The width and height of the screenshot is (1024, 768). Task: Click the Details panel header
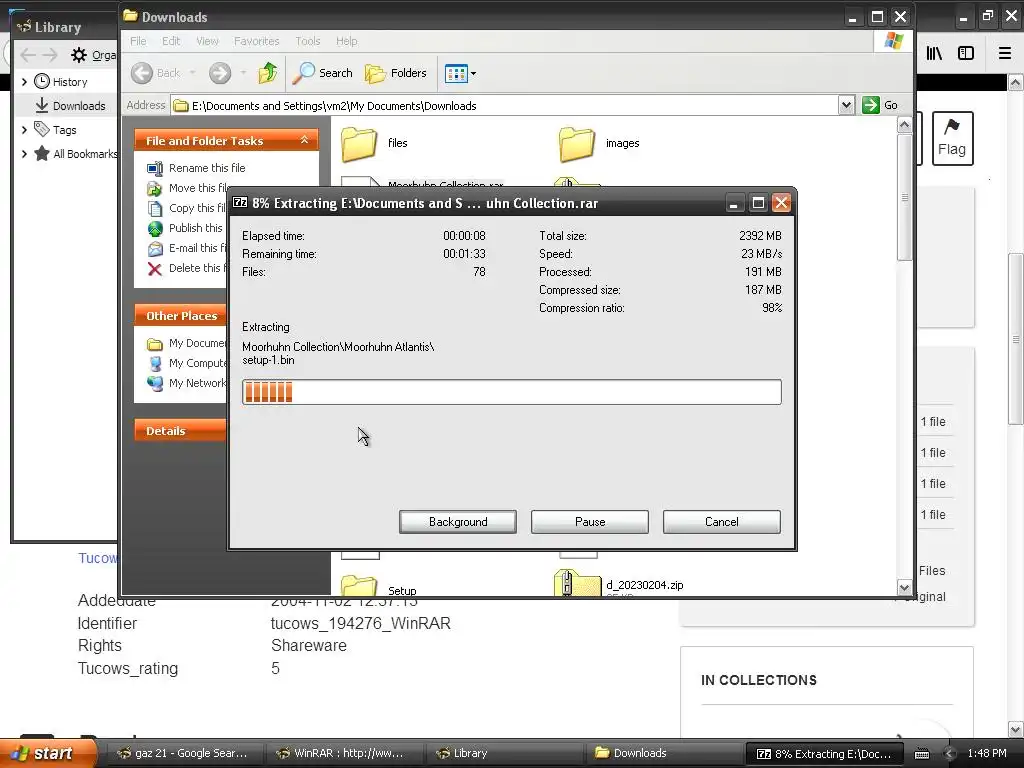(x=181, y=431)
